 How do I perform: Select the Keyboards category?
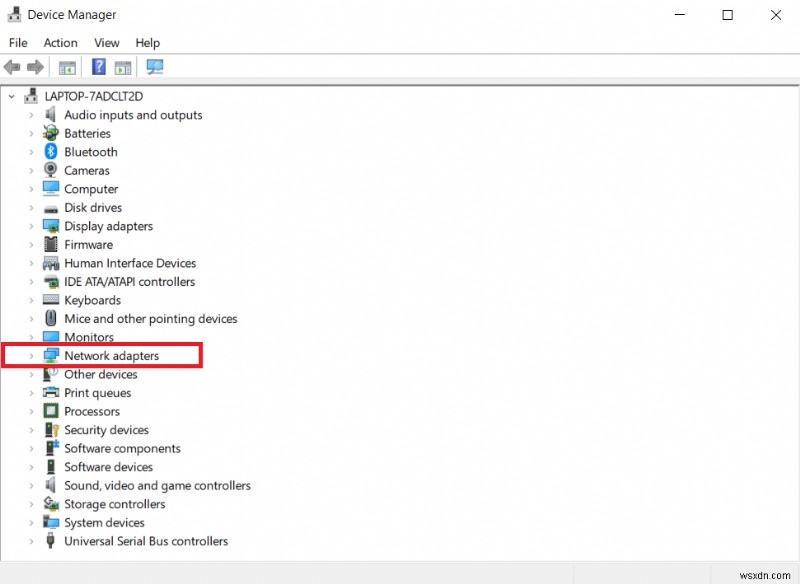tap(90, 300)
